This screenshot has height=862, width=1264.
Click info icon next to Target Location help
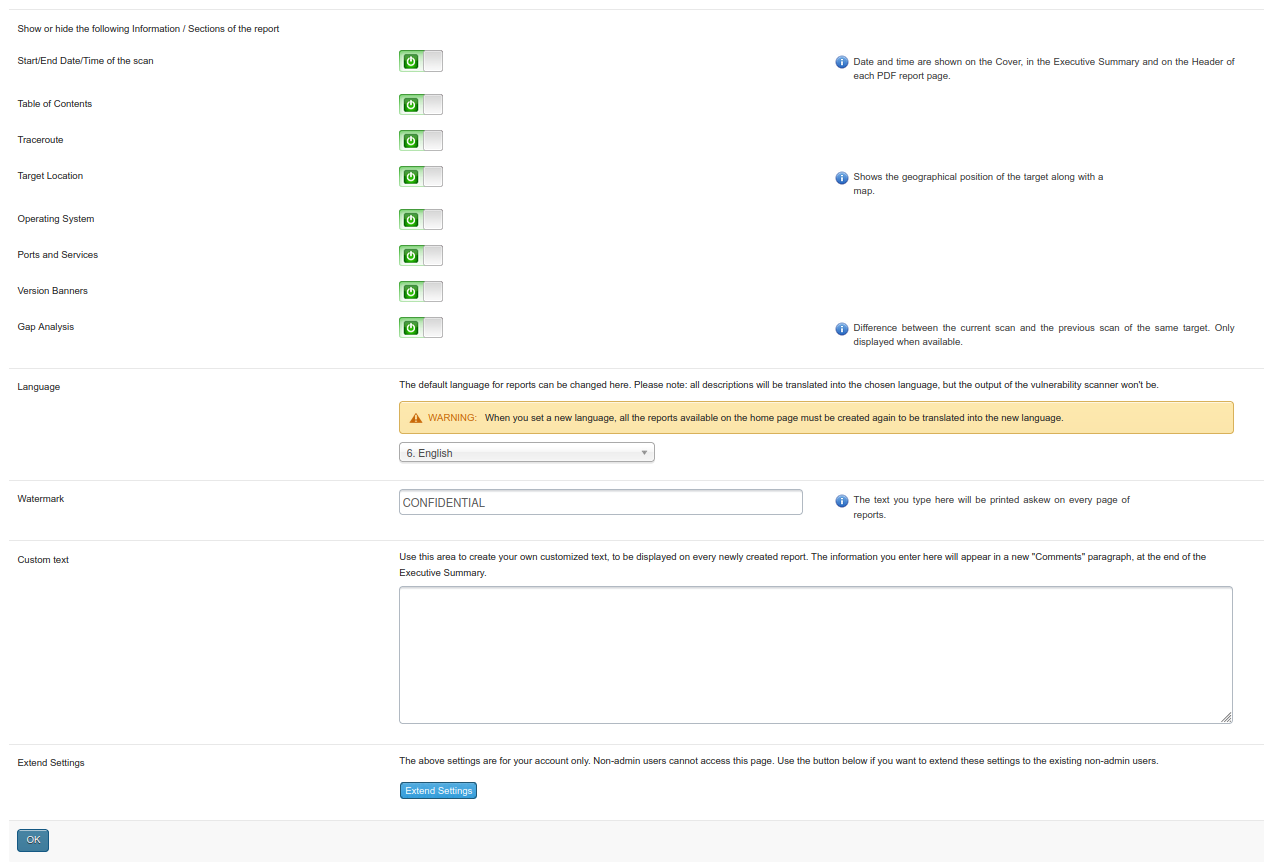[x=841, y=178]
